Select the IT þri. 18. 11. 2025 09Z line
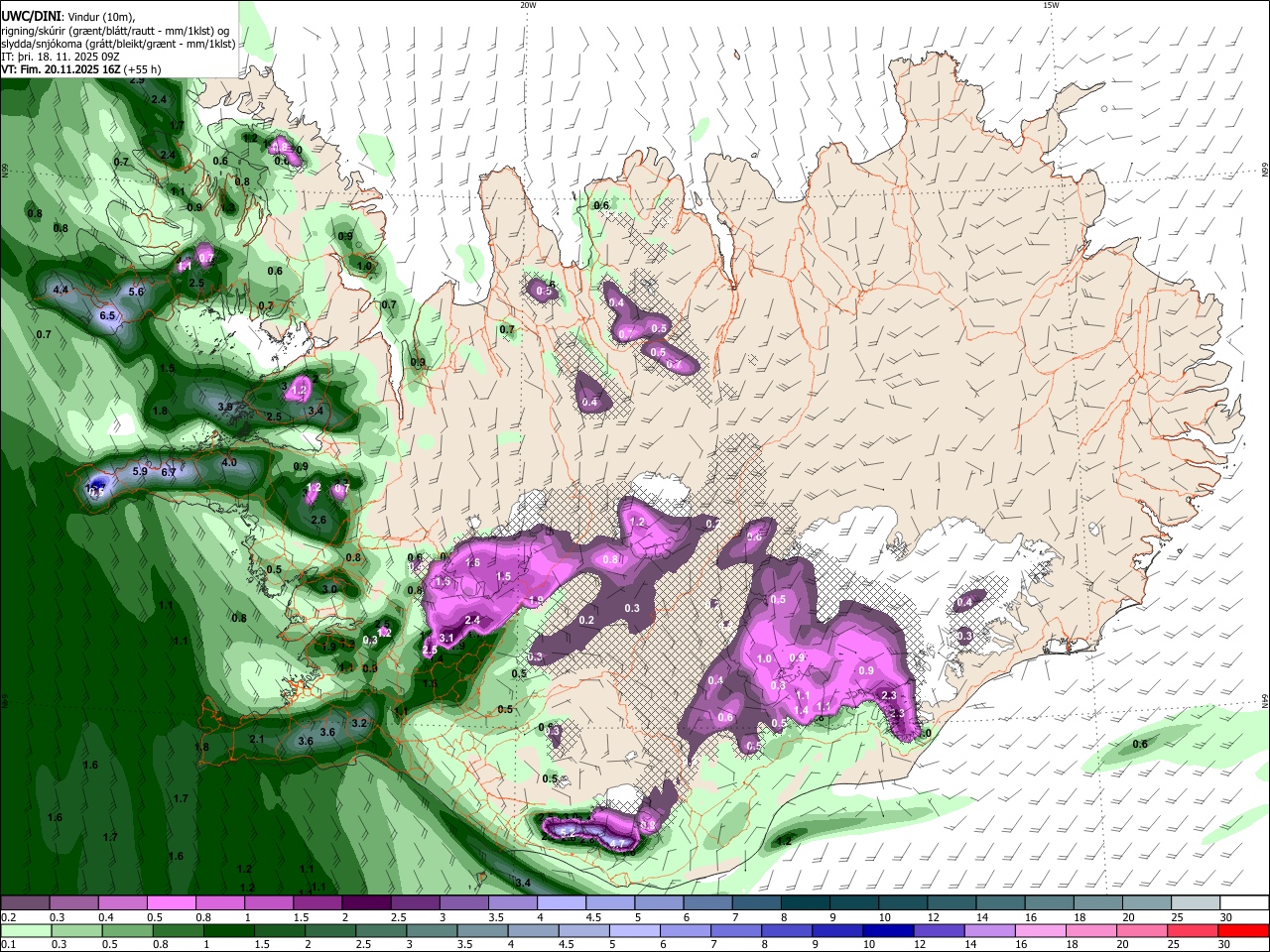1270x952 pixels. 61,57
